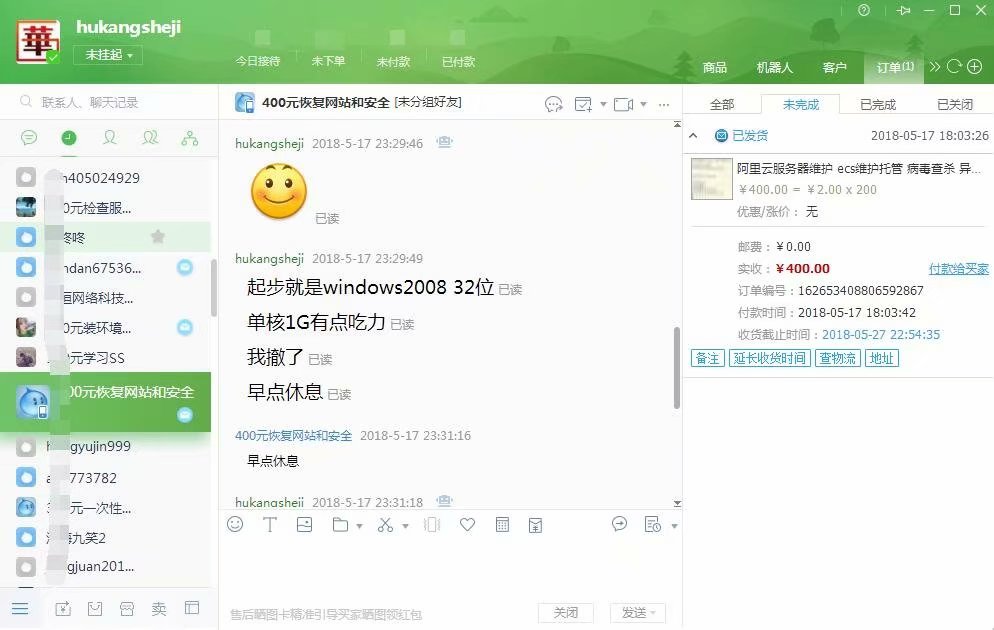Start video call with the camera icon

(x=623, y=104)
